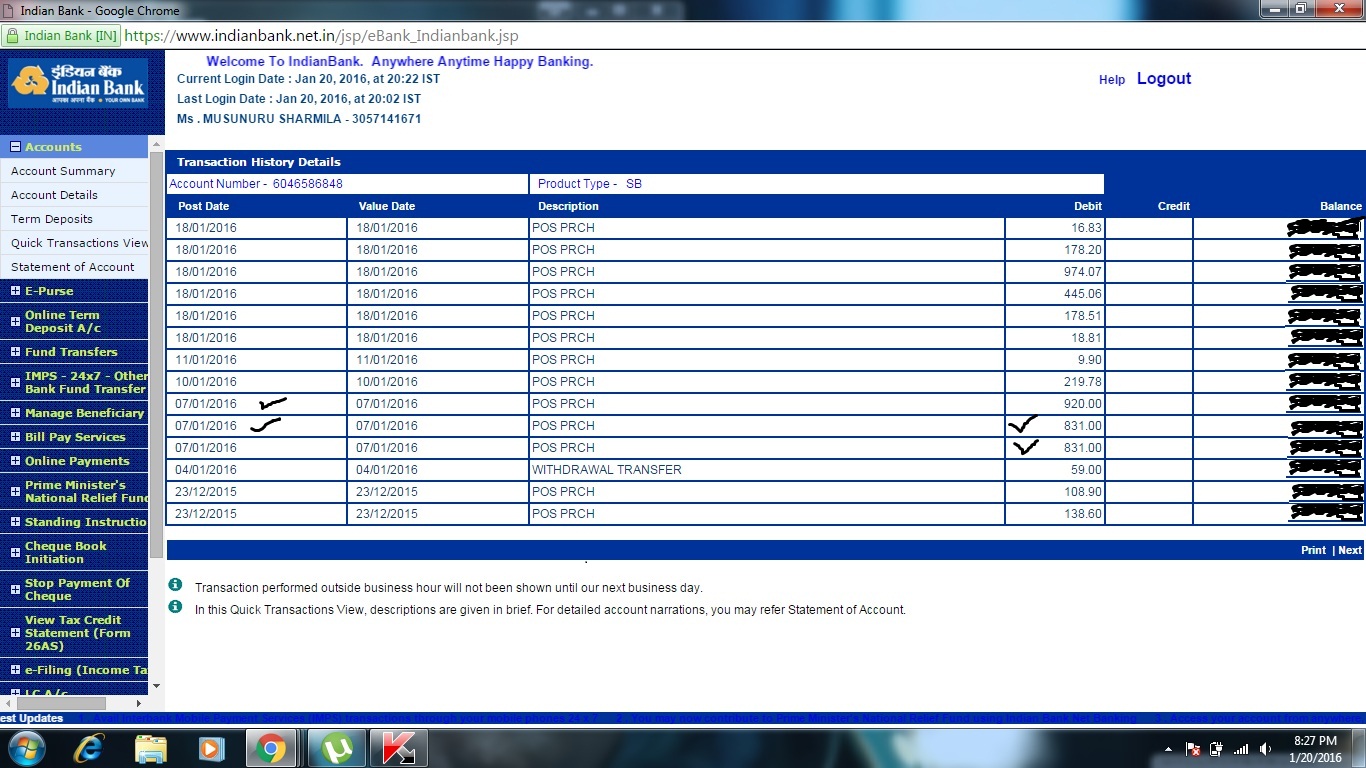Select Statement of Account menu item
The image size is (1366, 768).
72,267
